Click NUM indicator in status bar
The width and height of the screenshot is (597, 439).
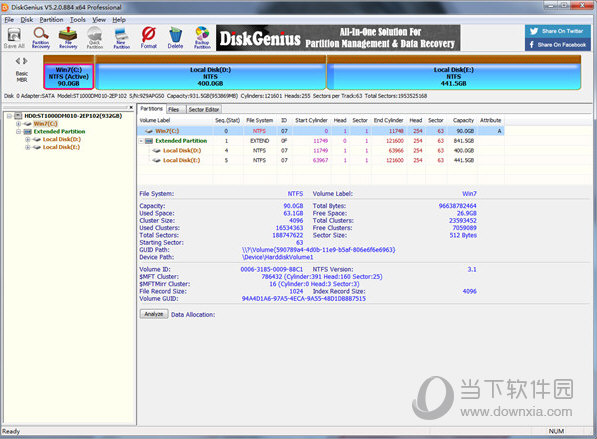coord(556,431)
